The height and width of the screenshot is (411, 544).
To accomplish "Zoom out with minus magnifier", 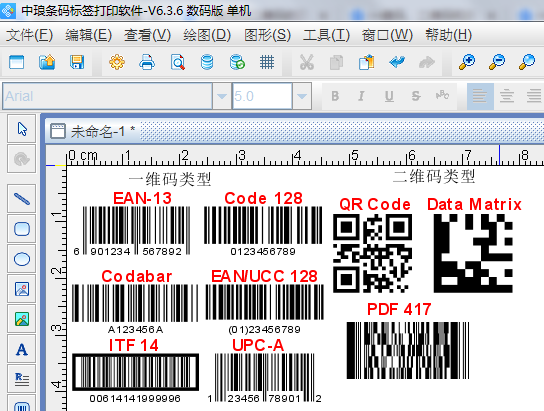I will [497, 63].
